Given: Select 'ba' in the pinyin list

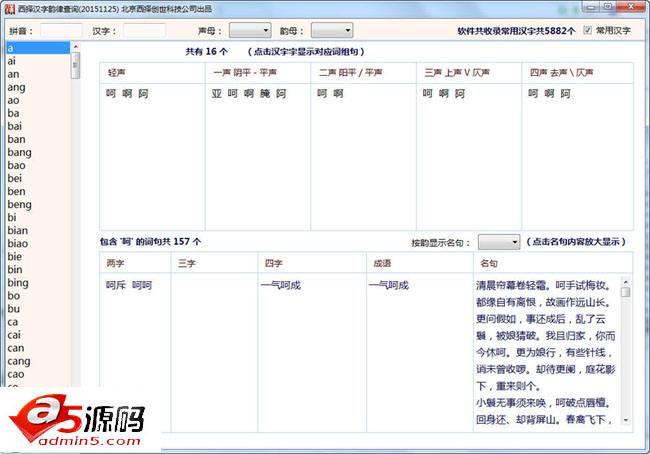Looking at the screenshot, I should click(x=38, y=113).
